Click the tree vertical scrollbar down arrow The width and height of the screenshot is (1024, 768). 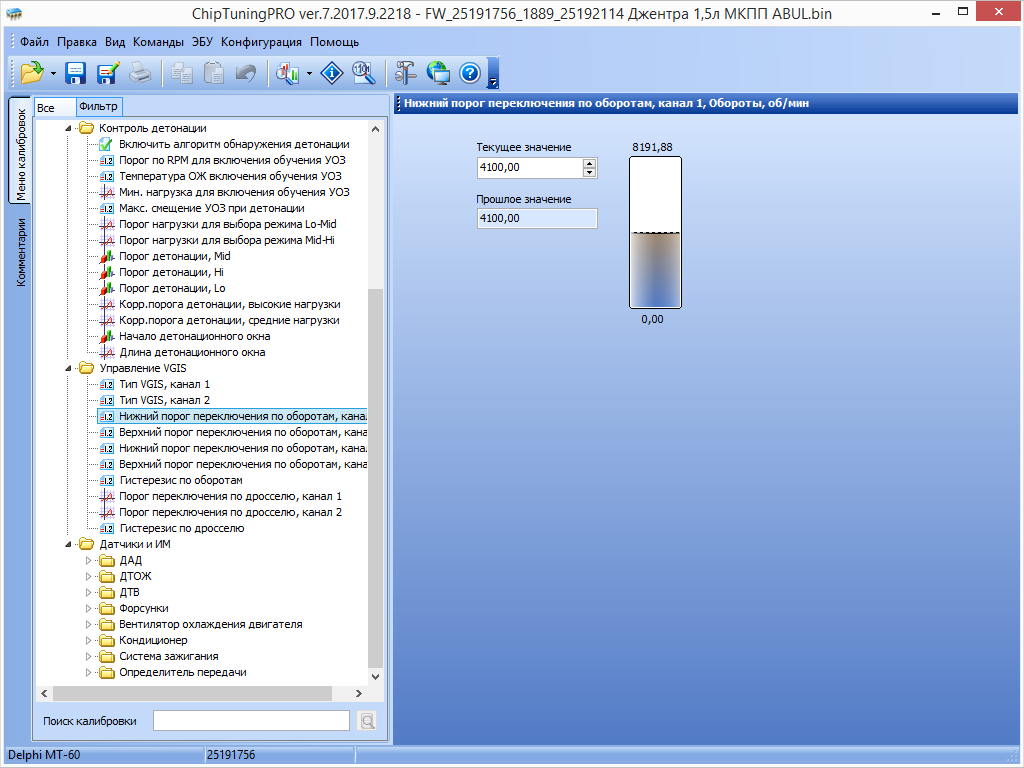[376, 677]
